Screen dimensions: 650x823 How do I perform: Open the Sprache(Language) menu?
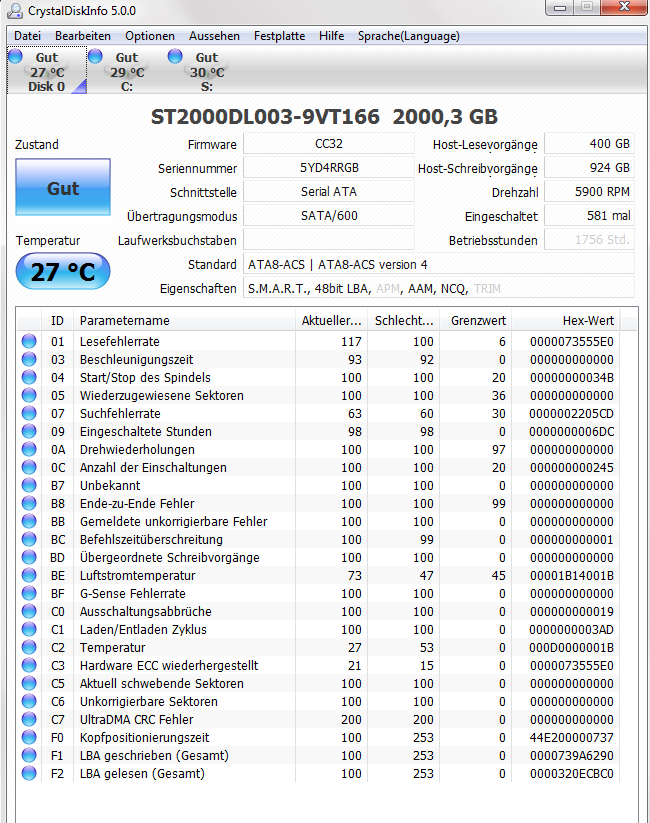(408, 36)
